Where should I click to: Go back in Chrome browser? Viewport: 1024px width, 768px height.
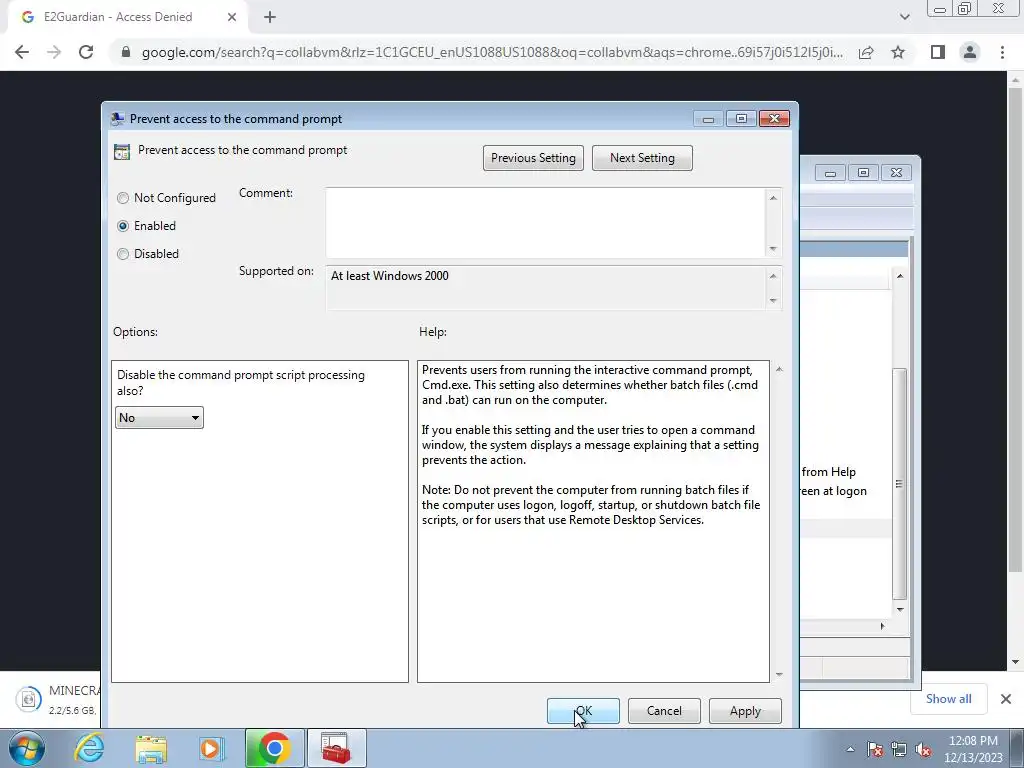click(22, 52)
